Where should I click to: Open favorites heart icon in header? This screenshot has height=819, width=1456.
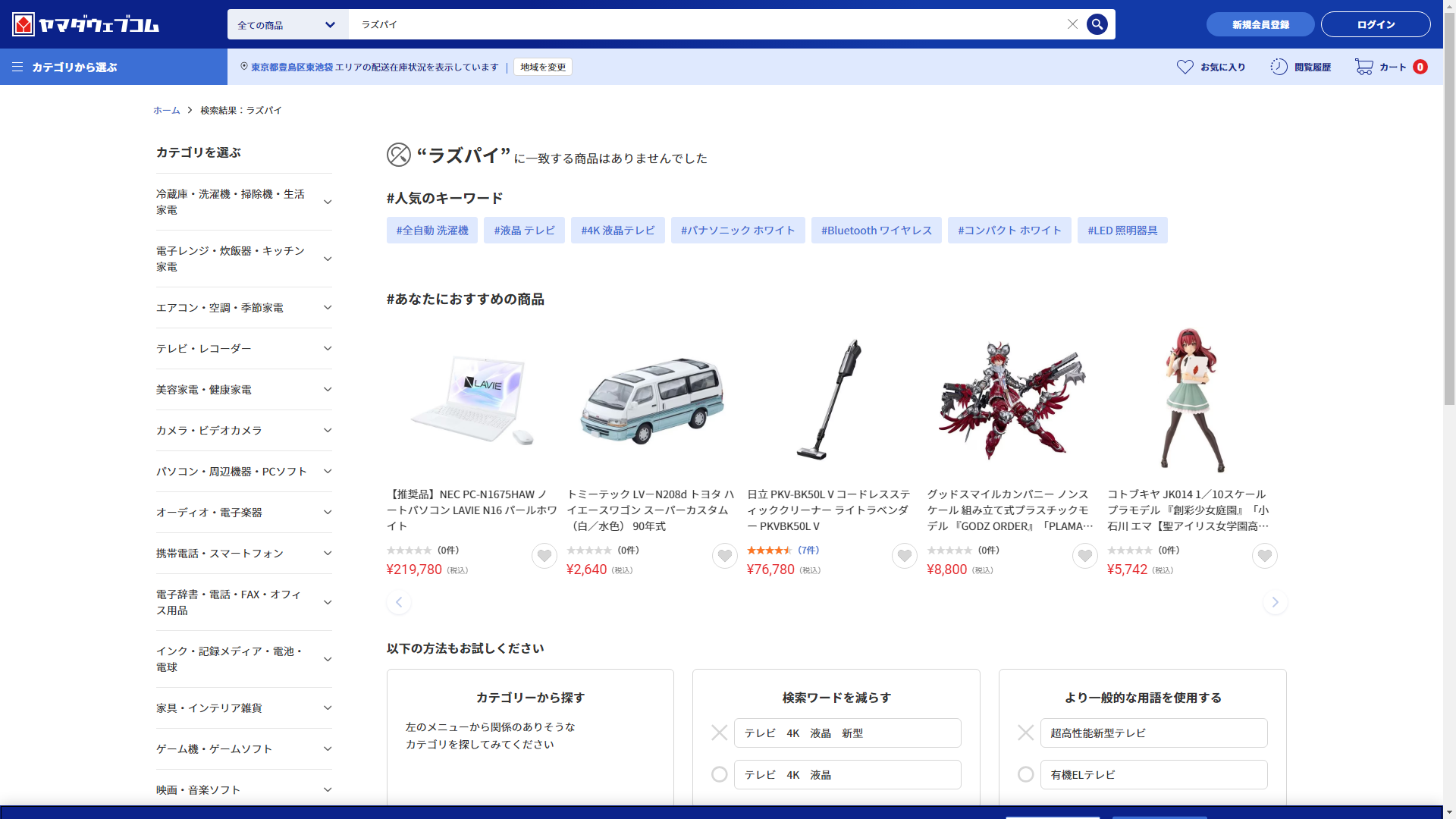point(1185,67)
